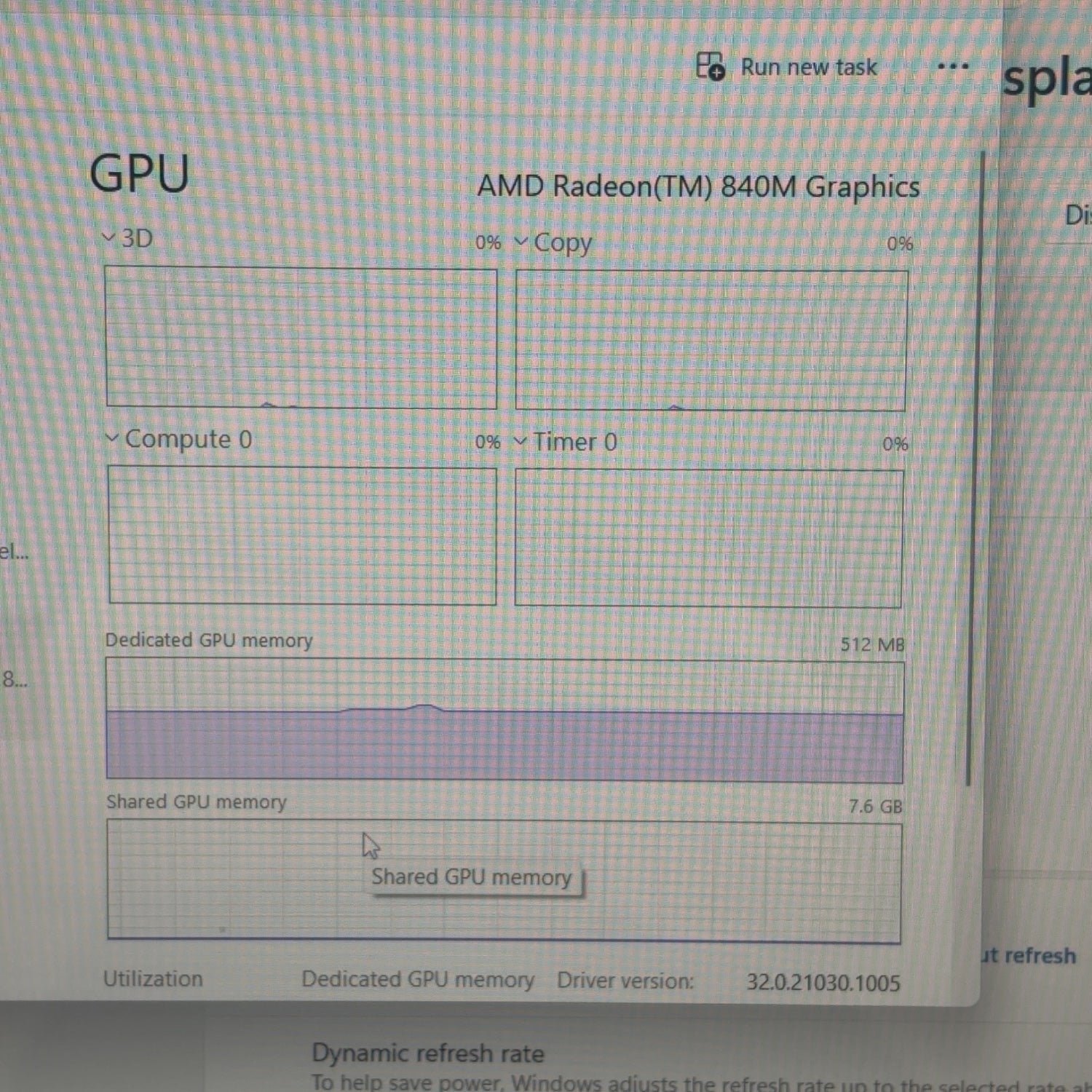Click the 512 MB dedicated memory value
Screen dimensions: 1092x1092
(x=872, y=644)
